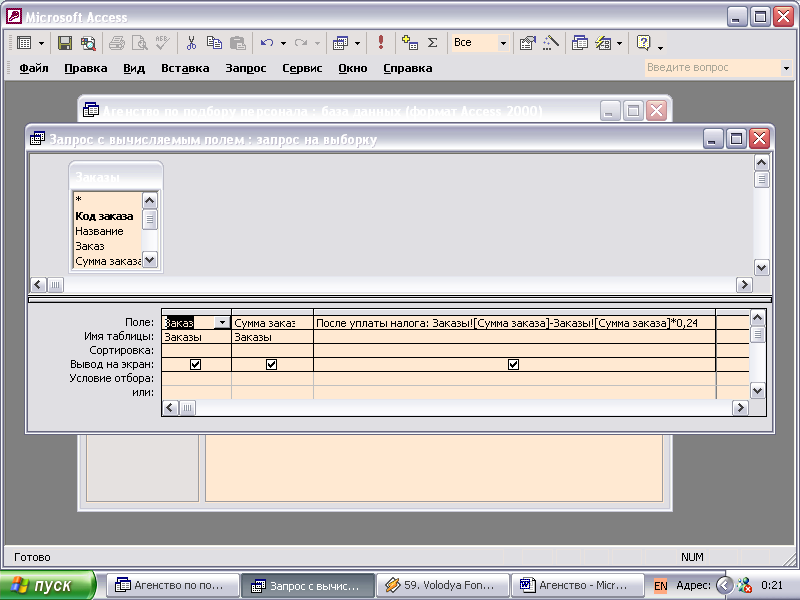Image resolution: width=800 pixels, height=600 pixels.
Task: Open the Заказ field dropdown arrow
Action: click(222, 323)
